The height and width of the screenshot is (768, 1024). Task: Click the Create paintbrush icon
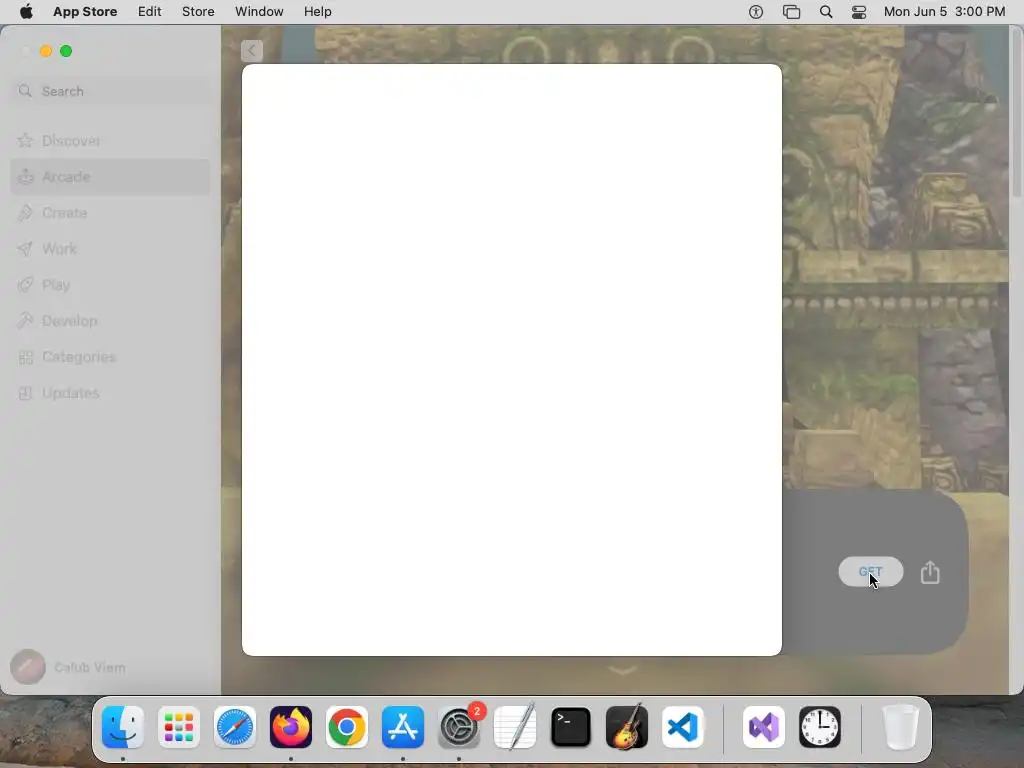point(25,213)
